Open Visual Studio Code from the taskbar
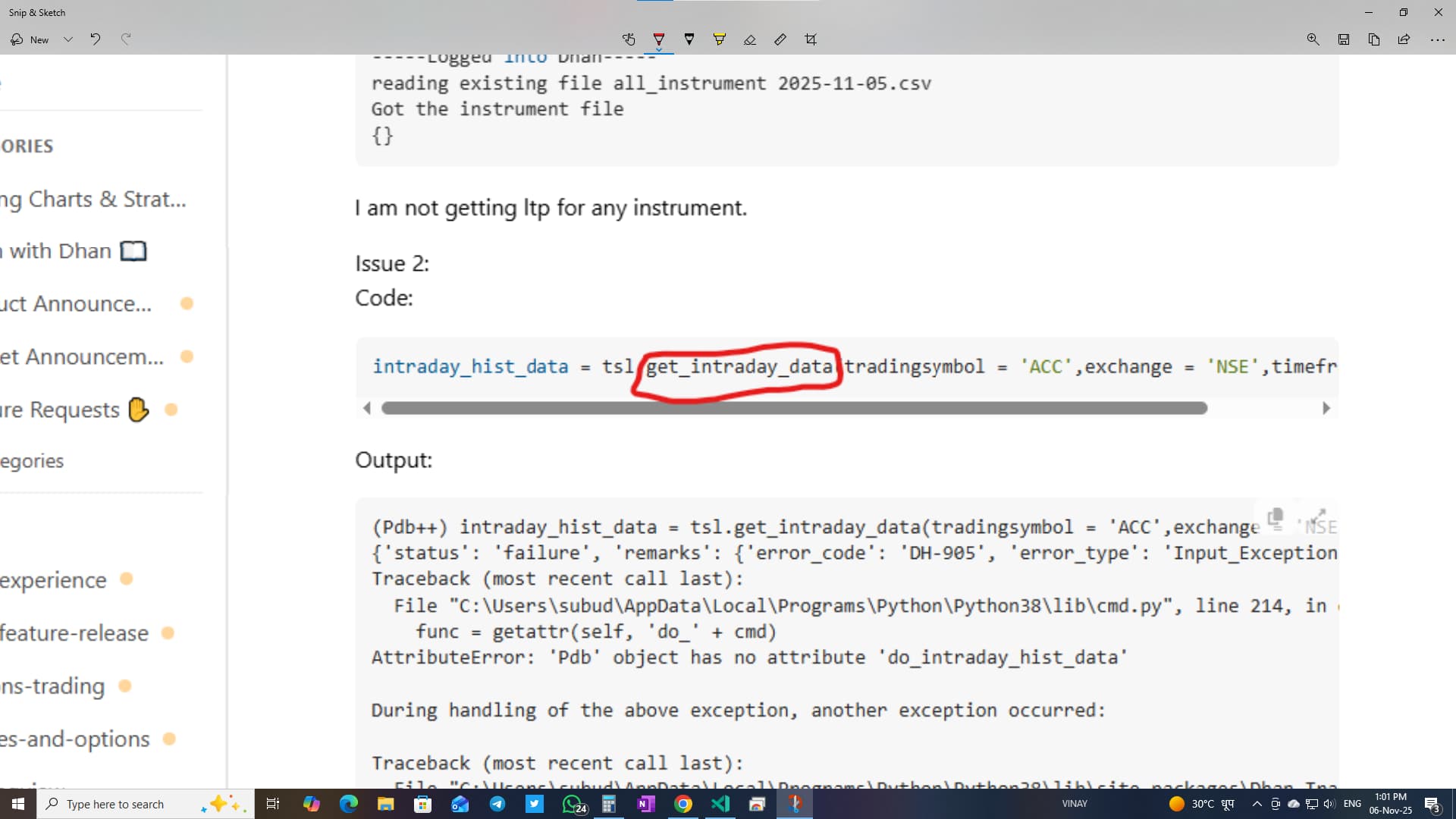This screenshot has width=1456, height=819. pyautogui.click(x=720, y=804)
